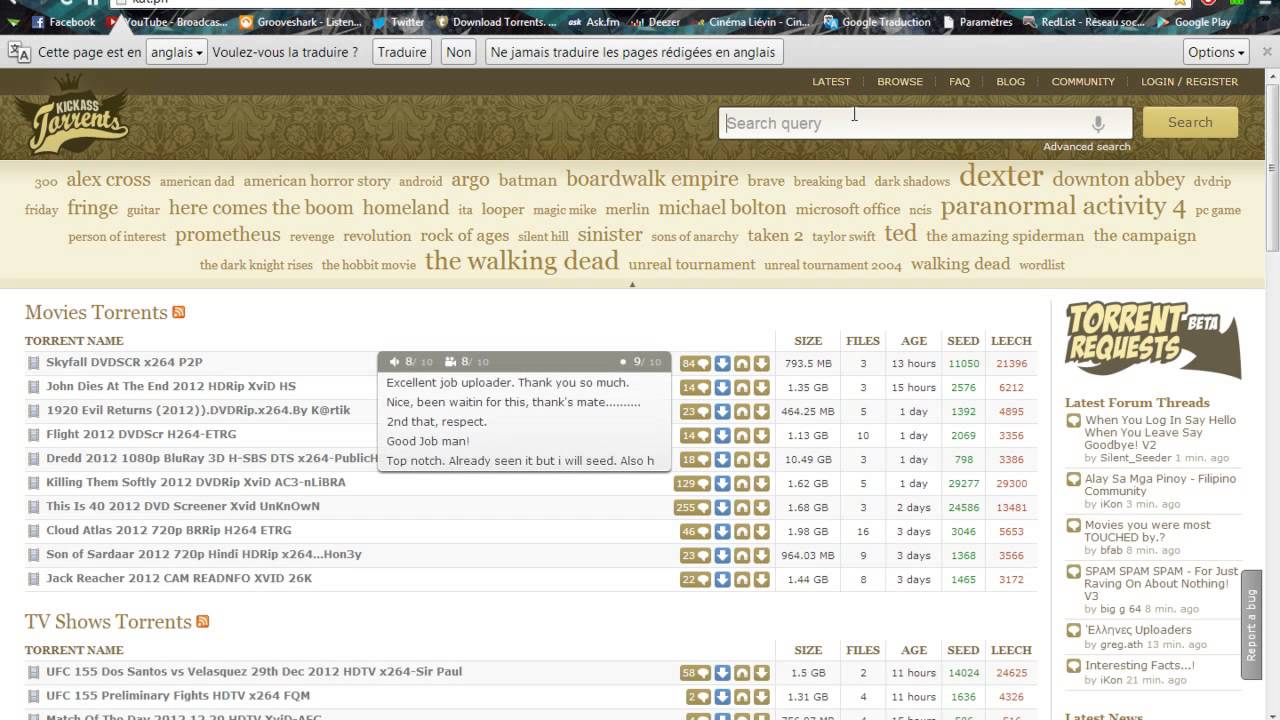The image size is (1280, 720).
Task: Activate voice search microphone in search bar
Action: point(1097,122)
